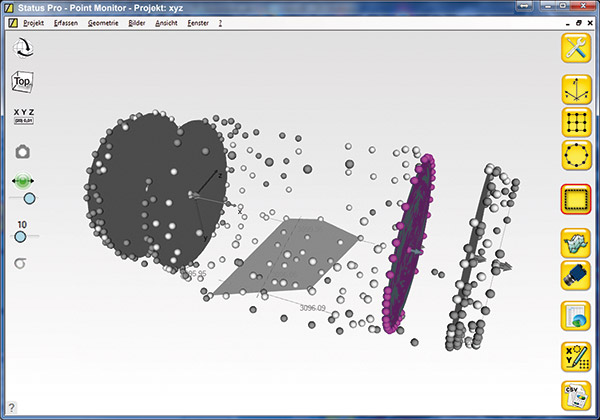
Task: Export data with the CSV icon
Action: coord(576,395)
